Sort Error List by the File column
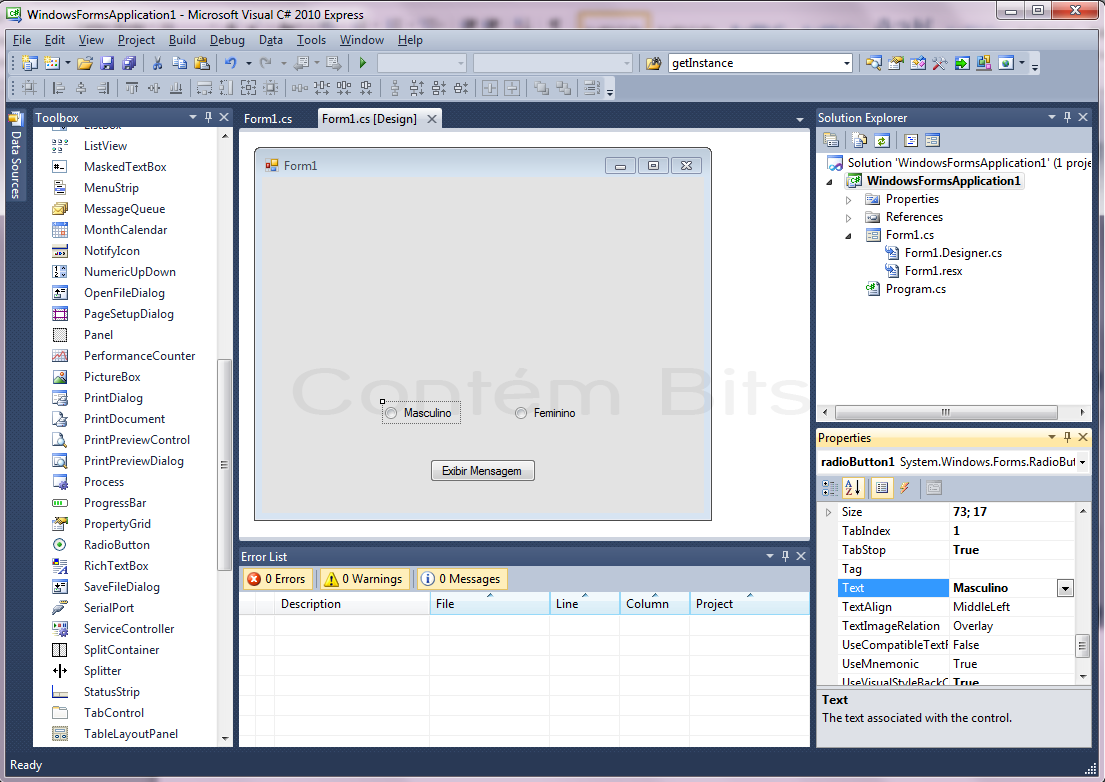The width and height of the screenshot is (1105, 782). click(490, 604)
